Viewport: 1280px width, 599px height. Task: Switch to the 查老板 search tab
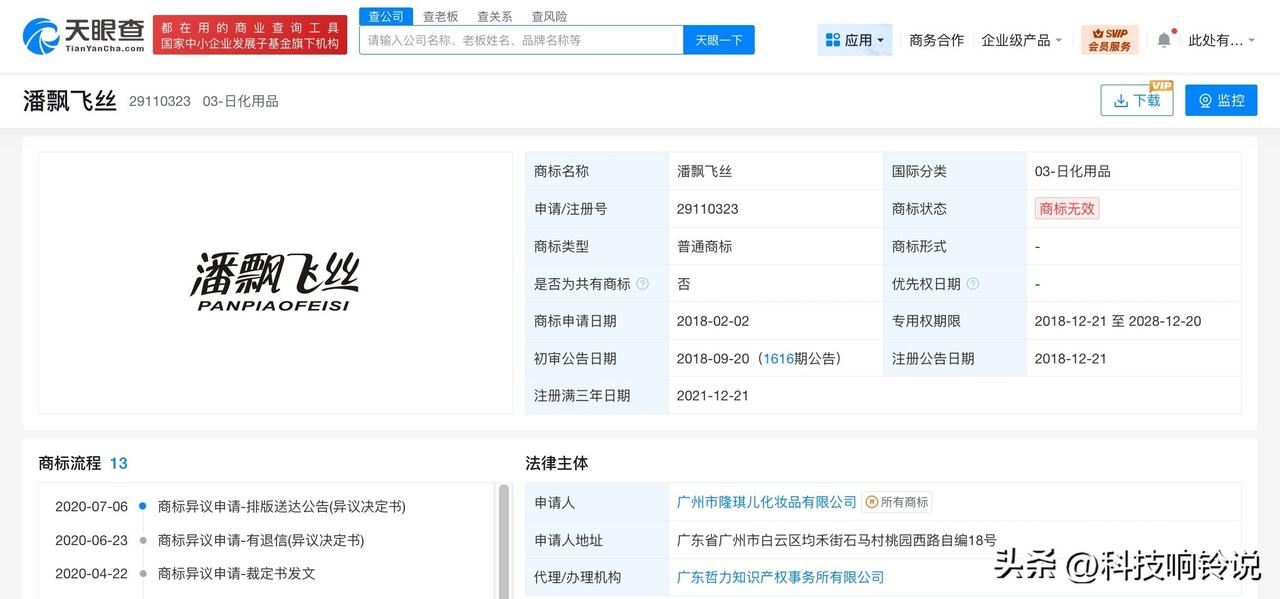[440, 16]
